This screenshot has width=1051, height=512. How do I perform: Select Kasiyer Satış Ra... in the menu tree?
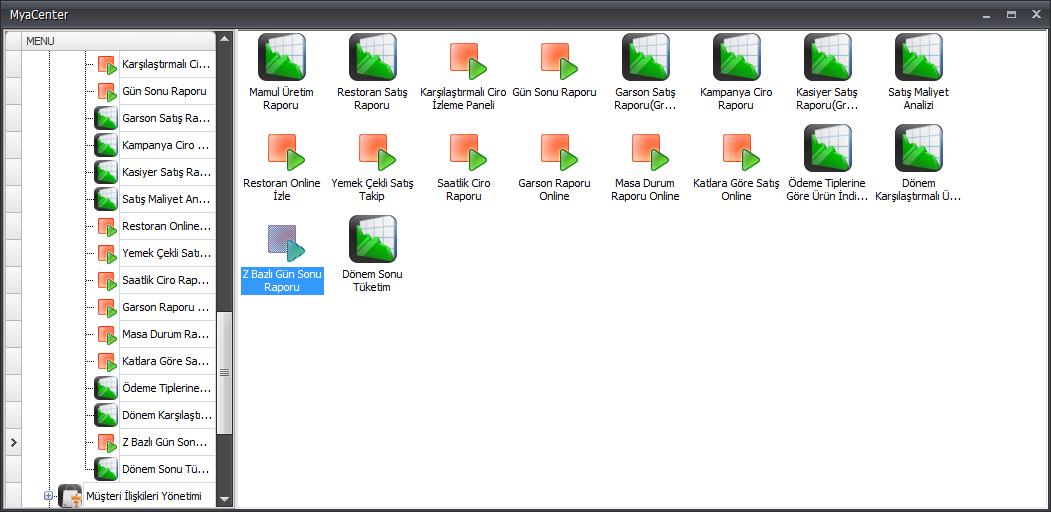(167, 172)
